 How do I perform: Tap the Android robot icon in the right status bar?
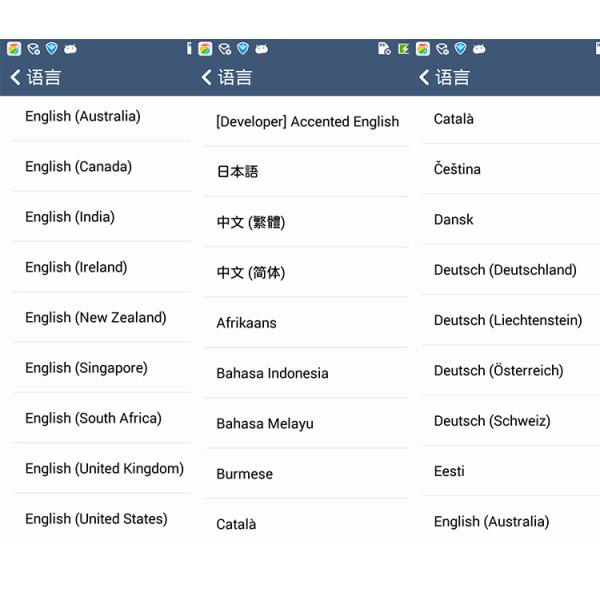click(x=479, y=49)
